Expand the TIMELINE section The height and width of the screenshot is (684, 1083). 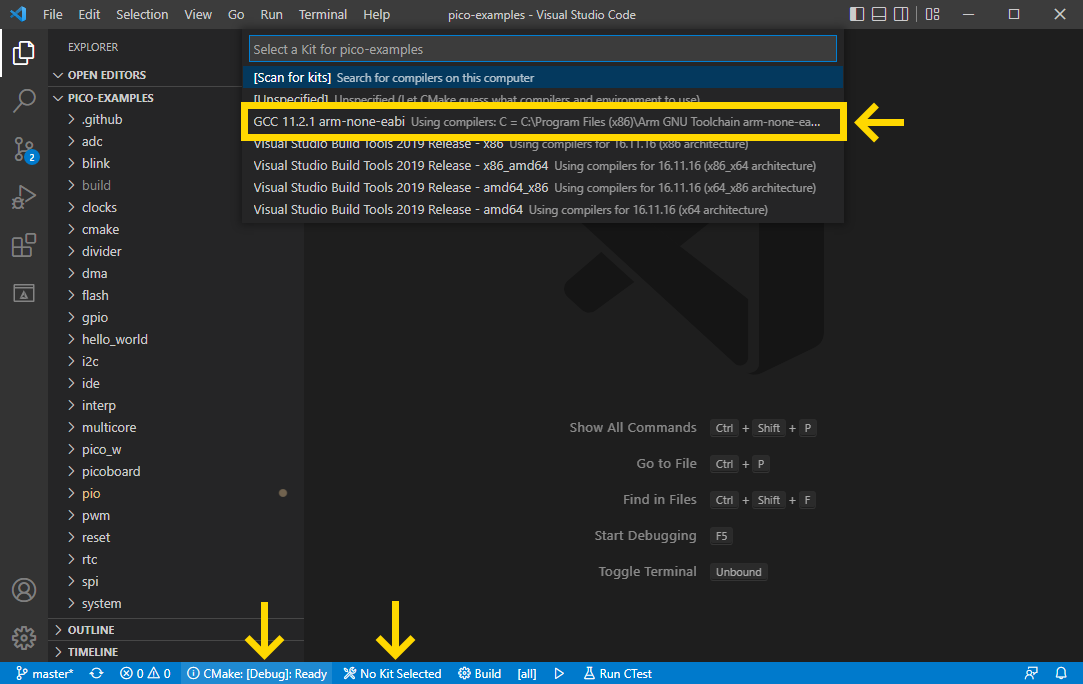coord(93,652)
